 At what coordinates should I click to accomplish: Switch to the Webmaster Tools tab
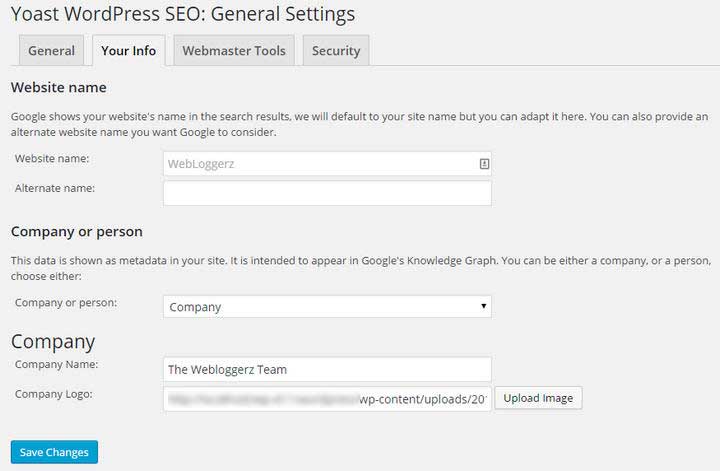coord(234,51)
